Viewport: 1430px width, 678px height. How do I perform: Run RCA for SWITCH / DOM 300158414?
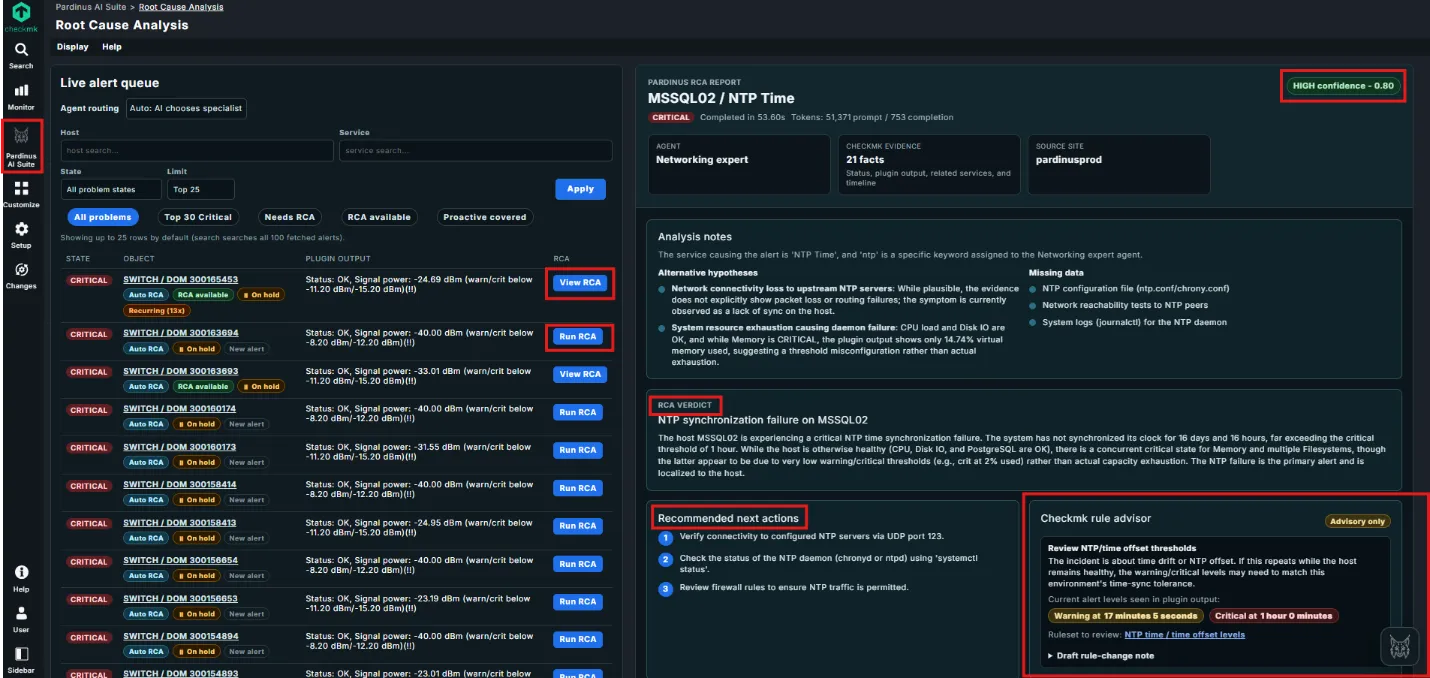tap(578, 488)
